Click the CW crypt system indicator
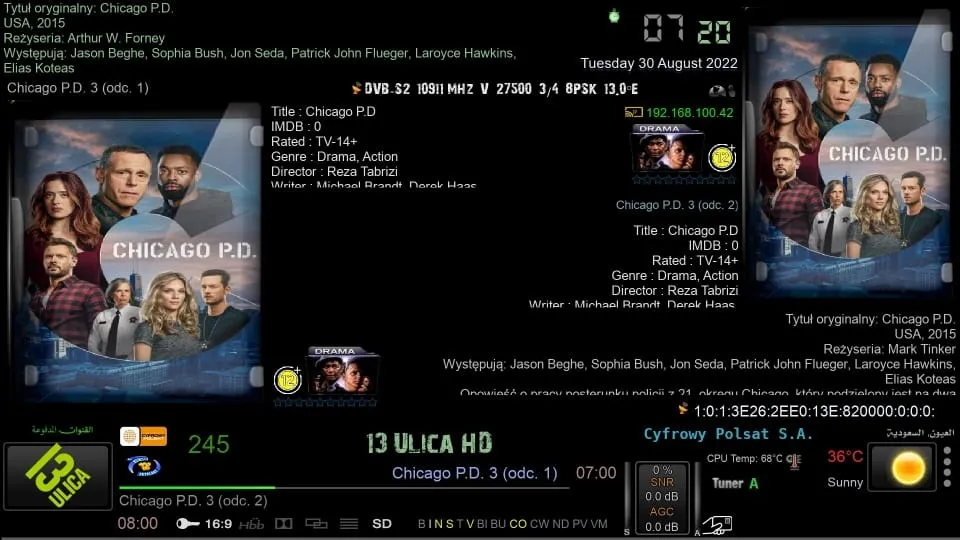This screenshot has width=960, height=540. (x=539, y=524)
